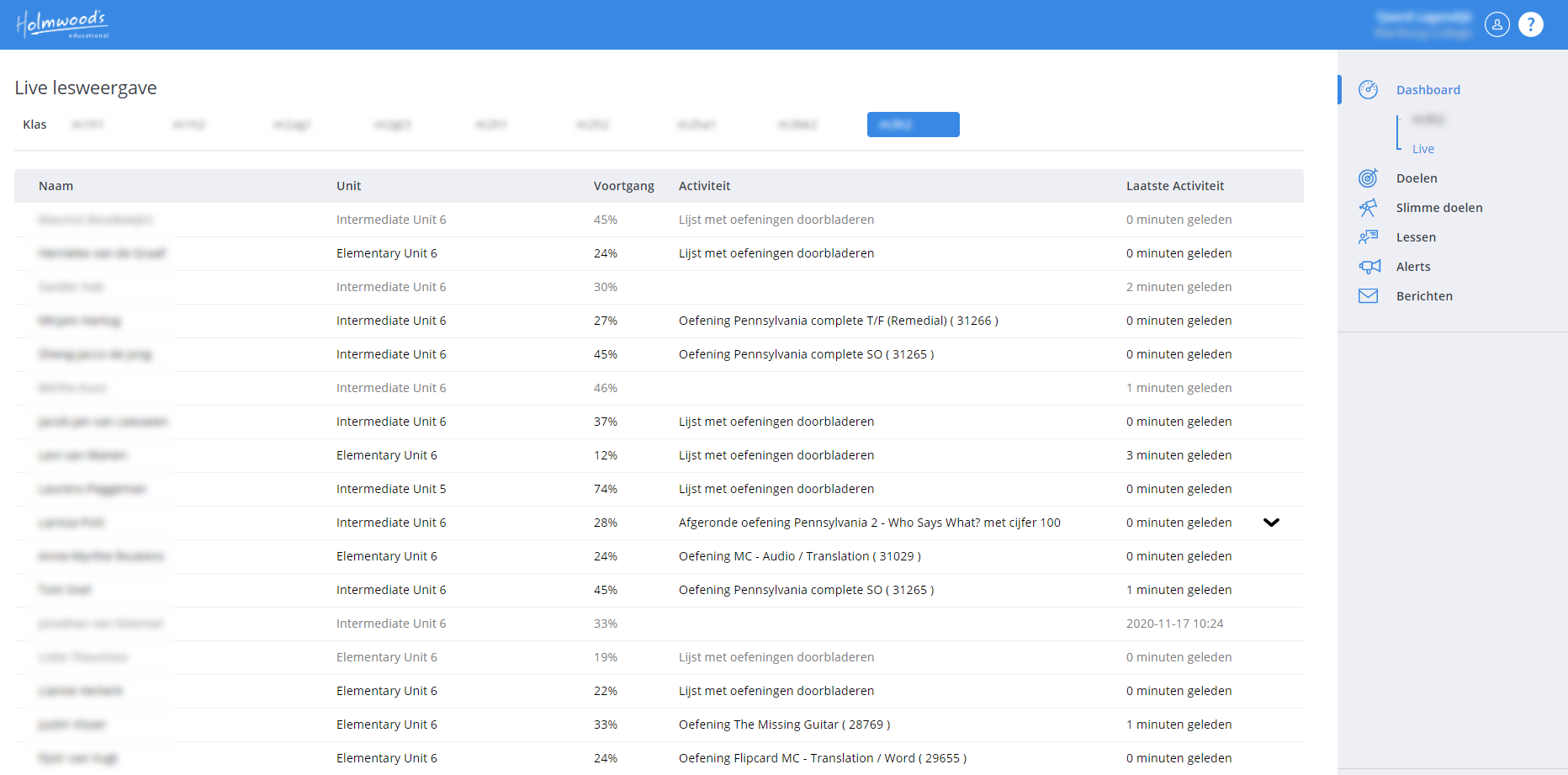Click the Slimme doelen telescope icon

[1369, 208]
